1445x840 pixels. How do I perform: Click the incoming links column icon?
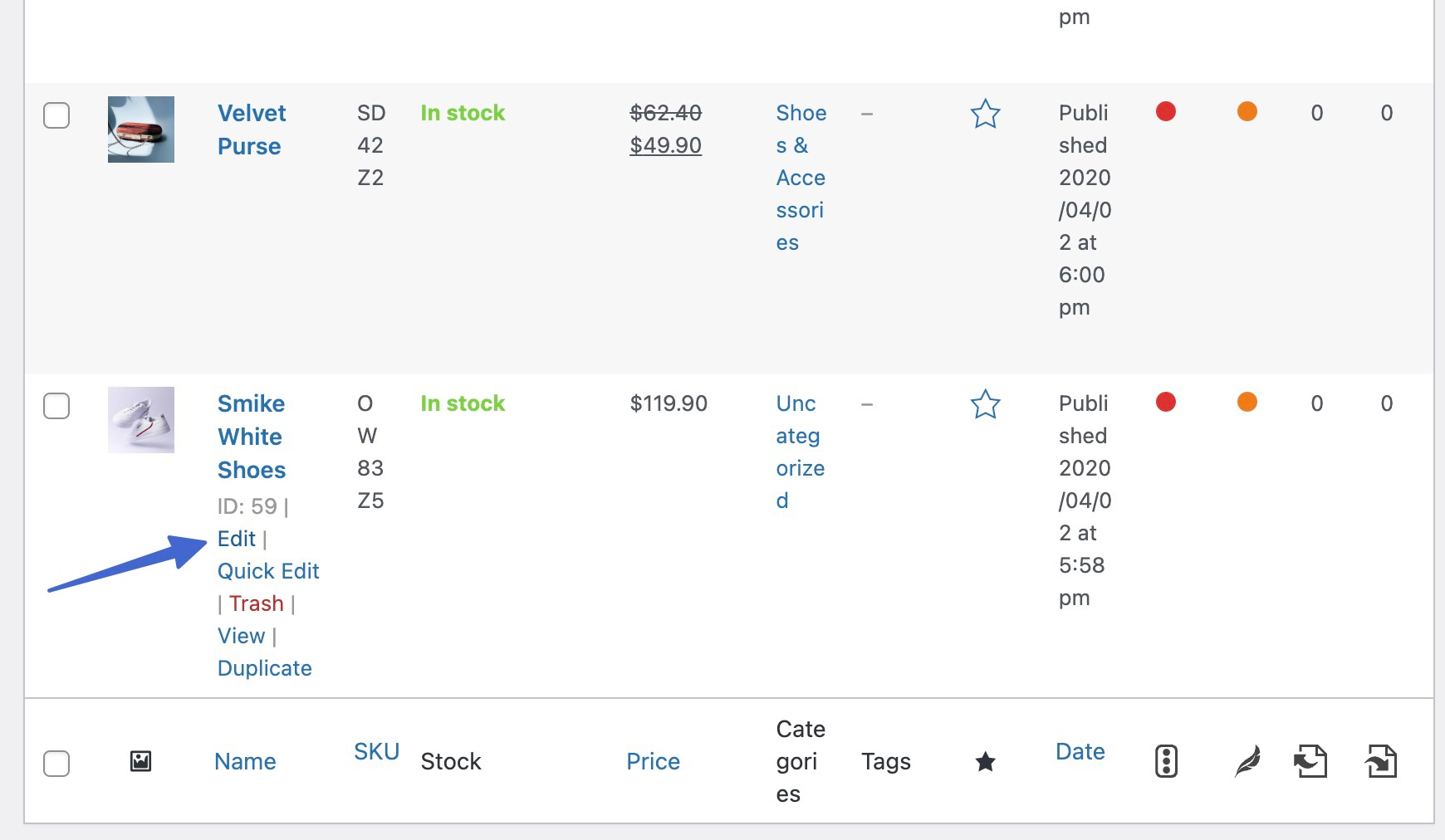click(x=1381, y=761)
